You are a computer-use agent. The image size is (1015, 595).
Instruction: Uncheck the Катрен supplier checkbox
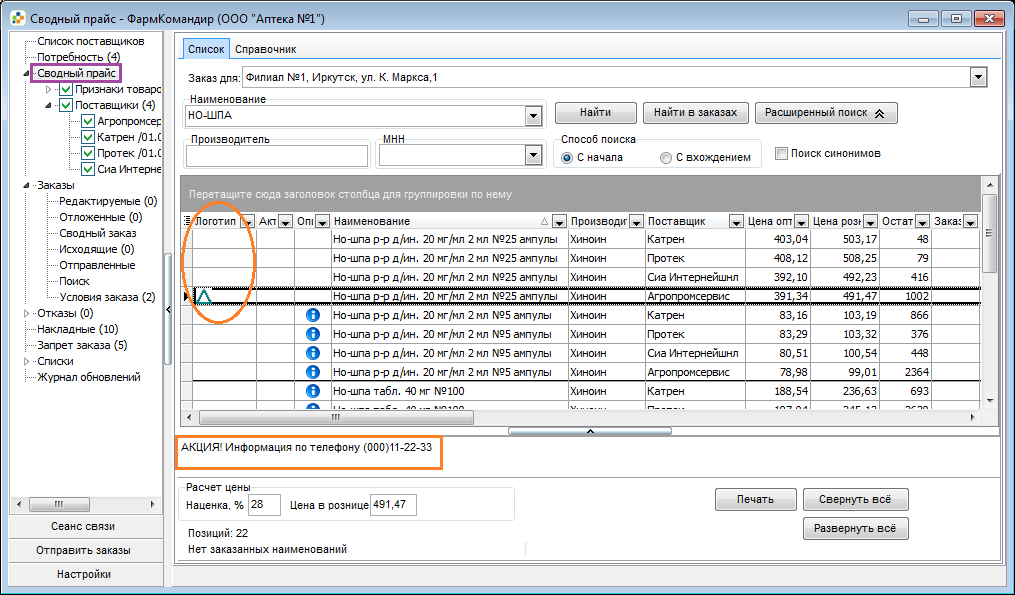(88, 137)
